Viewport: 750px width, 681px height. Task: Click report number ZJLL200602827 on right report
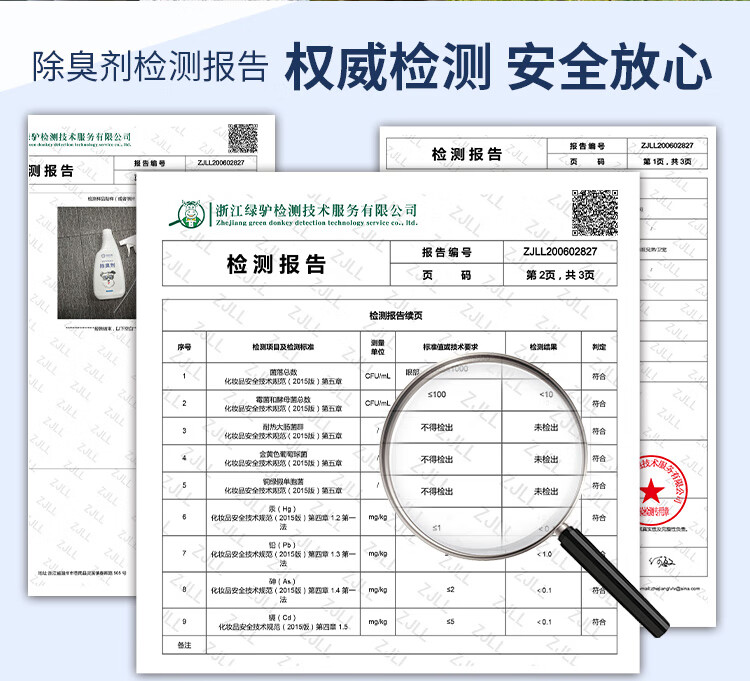pos(667,145)
